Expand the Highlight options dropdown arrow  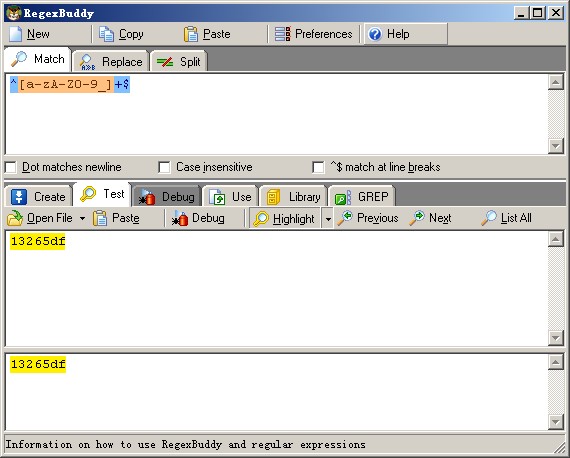pos(328,218)
